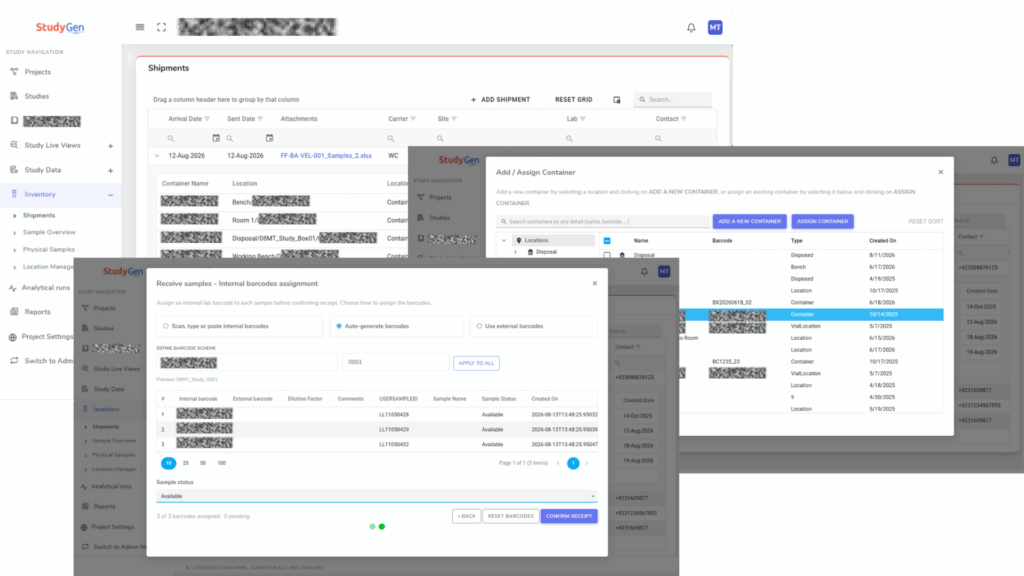Select sample row with ID LL11050429
Viewport: 1024px width, 576px height.
[x=377, y=429]
